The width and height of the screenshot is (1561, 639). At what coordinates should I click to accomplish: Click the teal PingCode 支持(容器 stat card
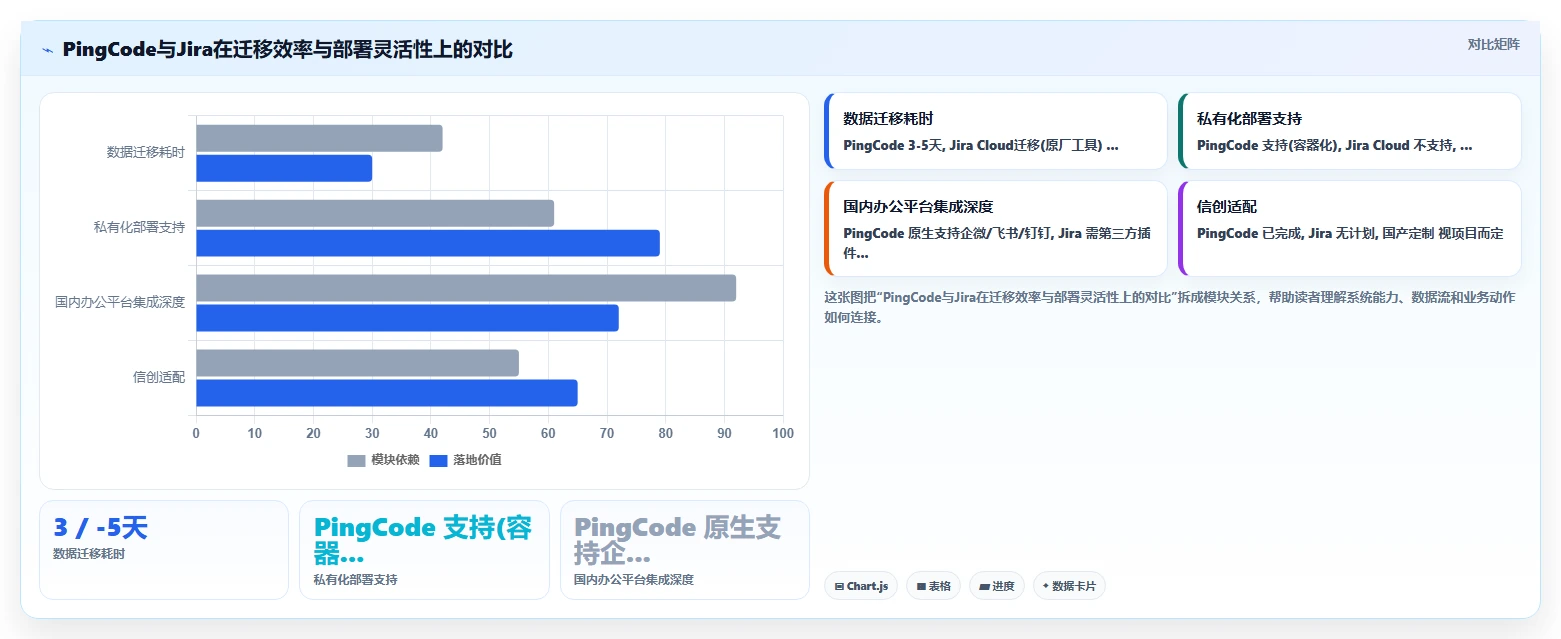tap(424, 550)
